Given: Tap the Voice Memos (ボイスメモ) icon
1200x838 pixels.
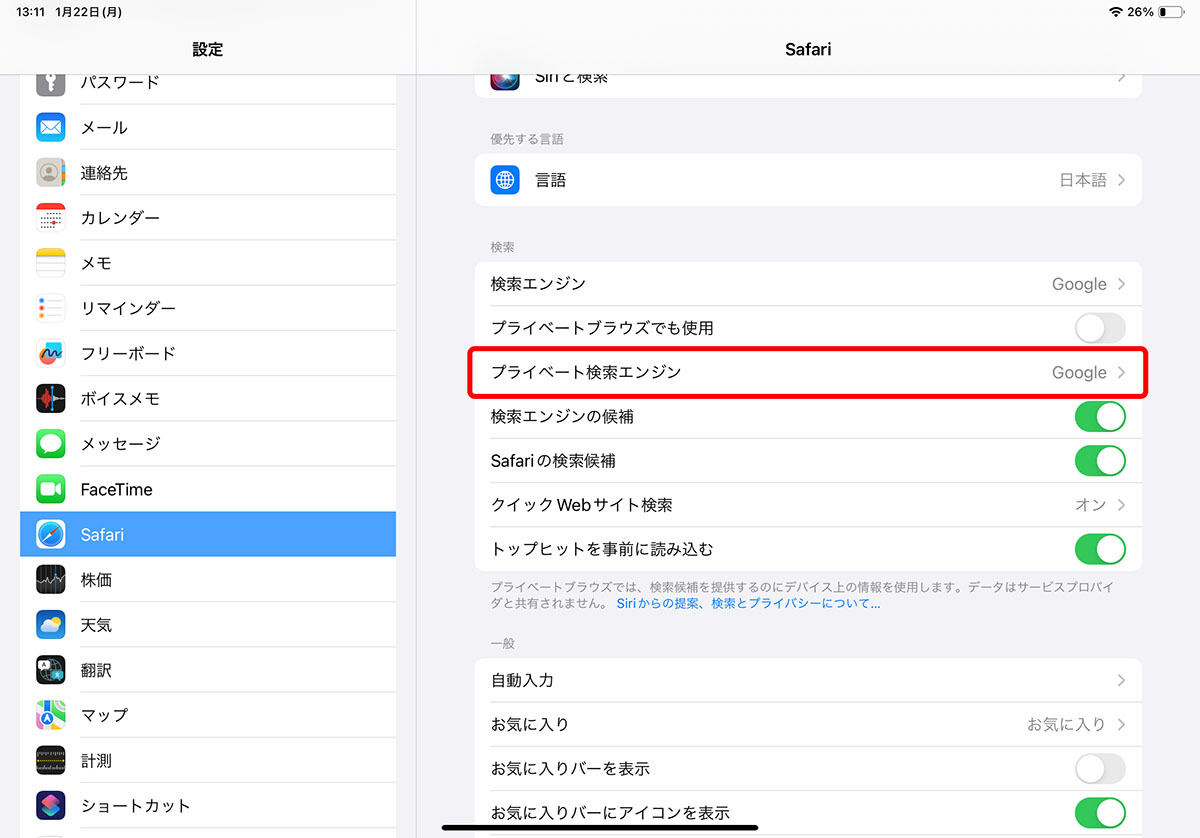Looking at the screenshot, I should (51, 398).
